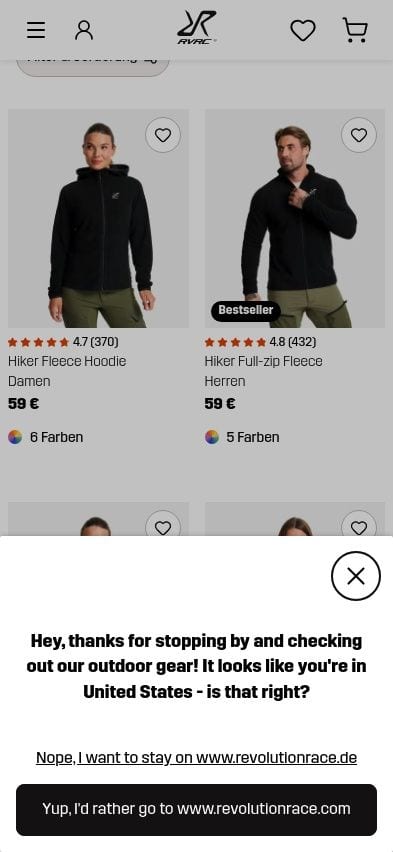Viewport: 393px width, 852px height.
Task: Go to home via RVRC logo
Action: 197,28
